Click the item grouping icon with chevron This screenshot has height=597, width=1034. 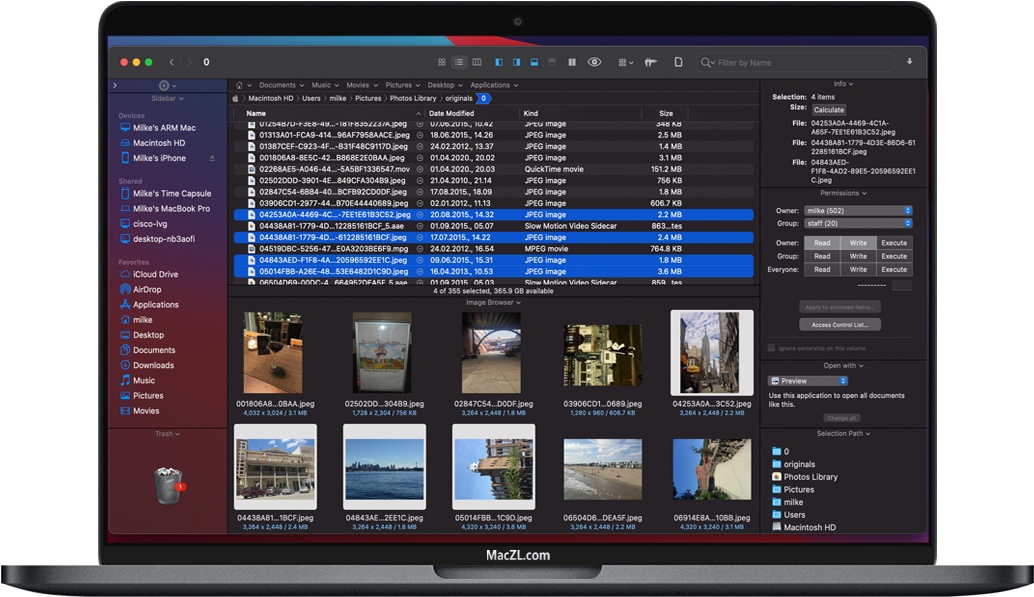click(625, 62)
